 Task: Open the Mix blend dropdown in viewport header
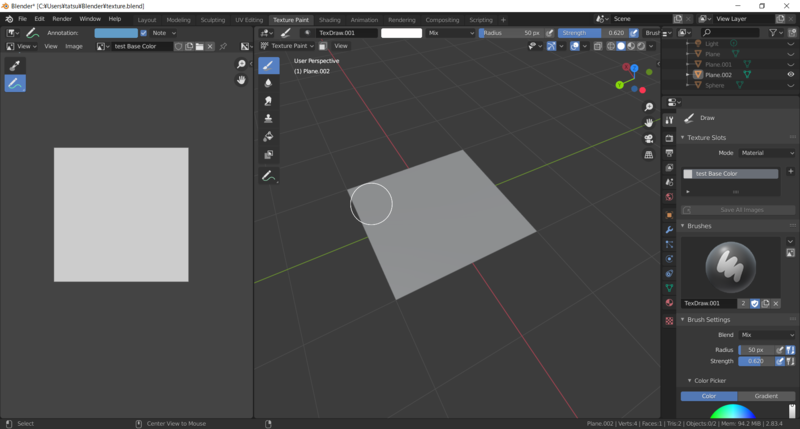tap(451, 33)
